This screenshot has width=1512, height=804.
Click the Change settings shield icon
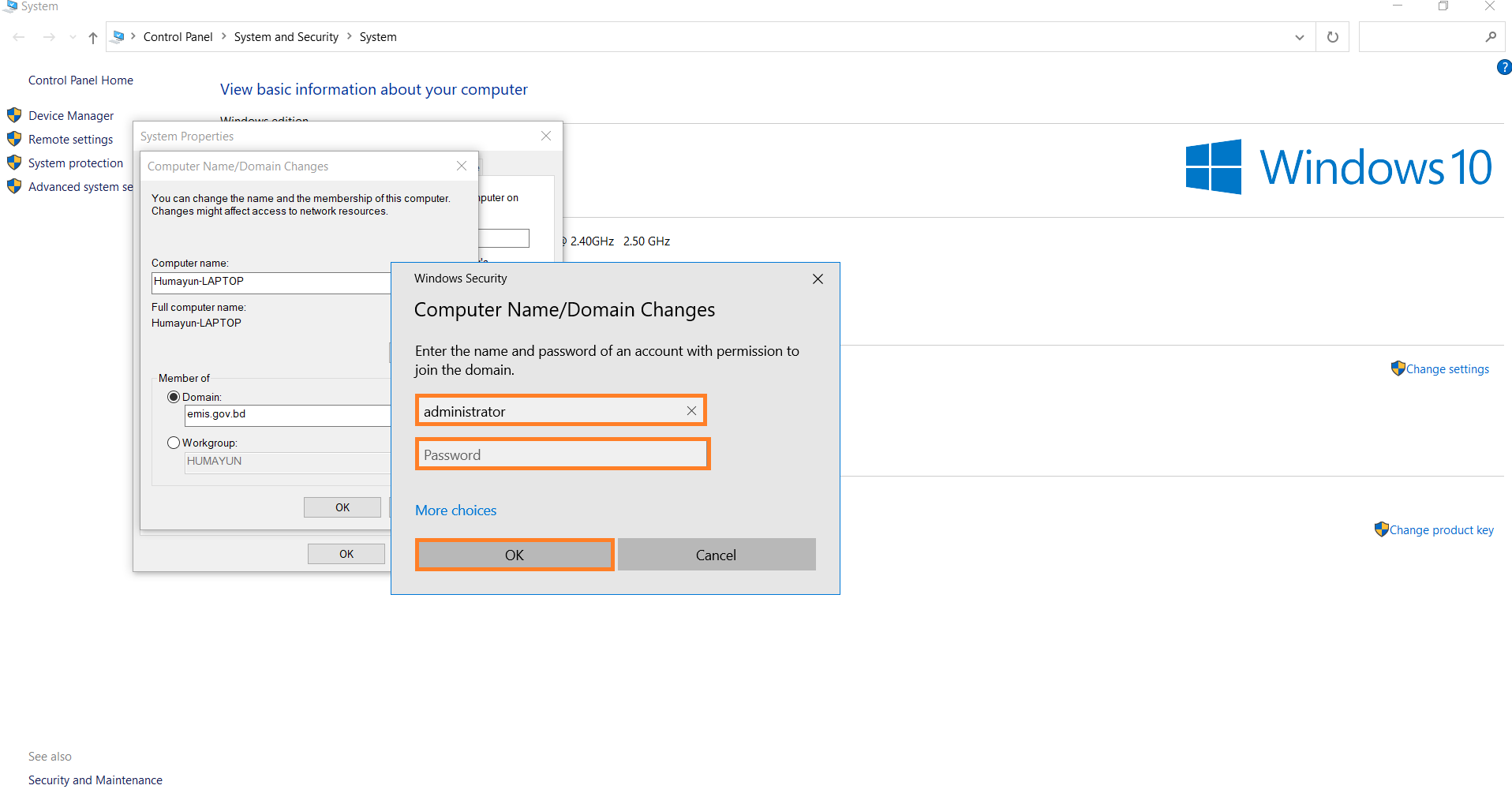[x=1398, y=368]
